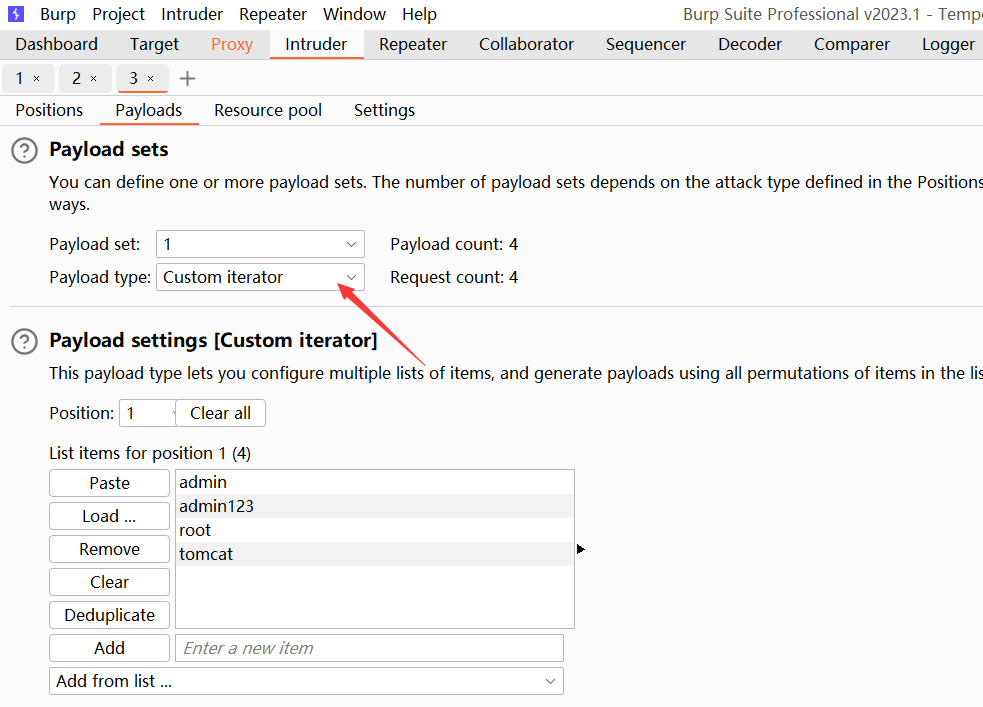Switch to the Logger tab
The image size is (983, 707).
[x=949, y=45]
